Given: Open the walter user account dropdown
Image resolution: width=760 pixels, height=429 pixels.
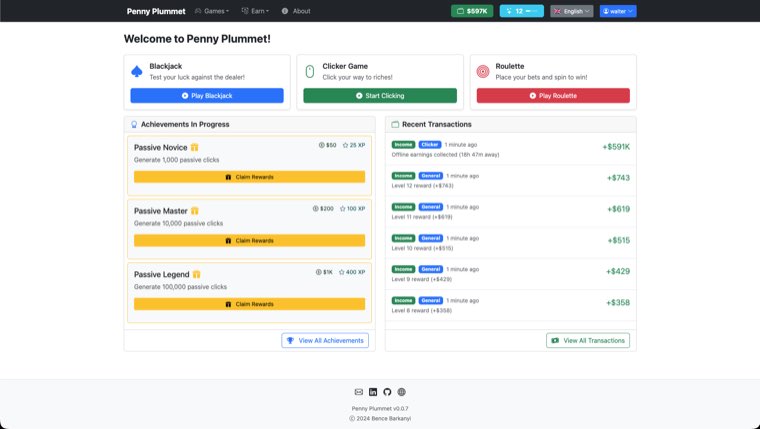Looking at the screenshot, I should 618,11.
